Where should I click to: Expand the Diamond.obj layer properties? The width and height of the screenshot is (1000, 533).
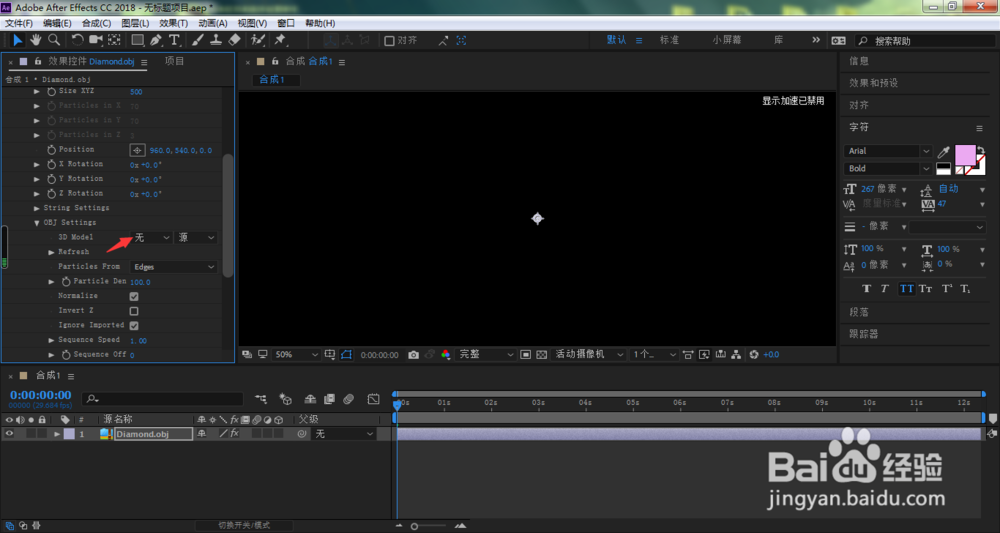[x=57, y=434]
